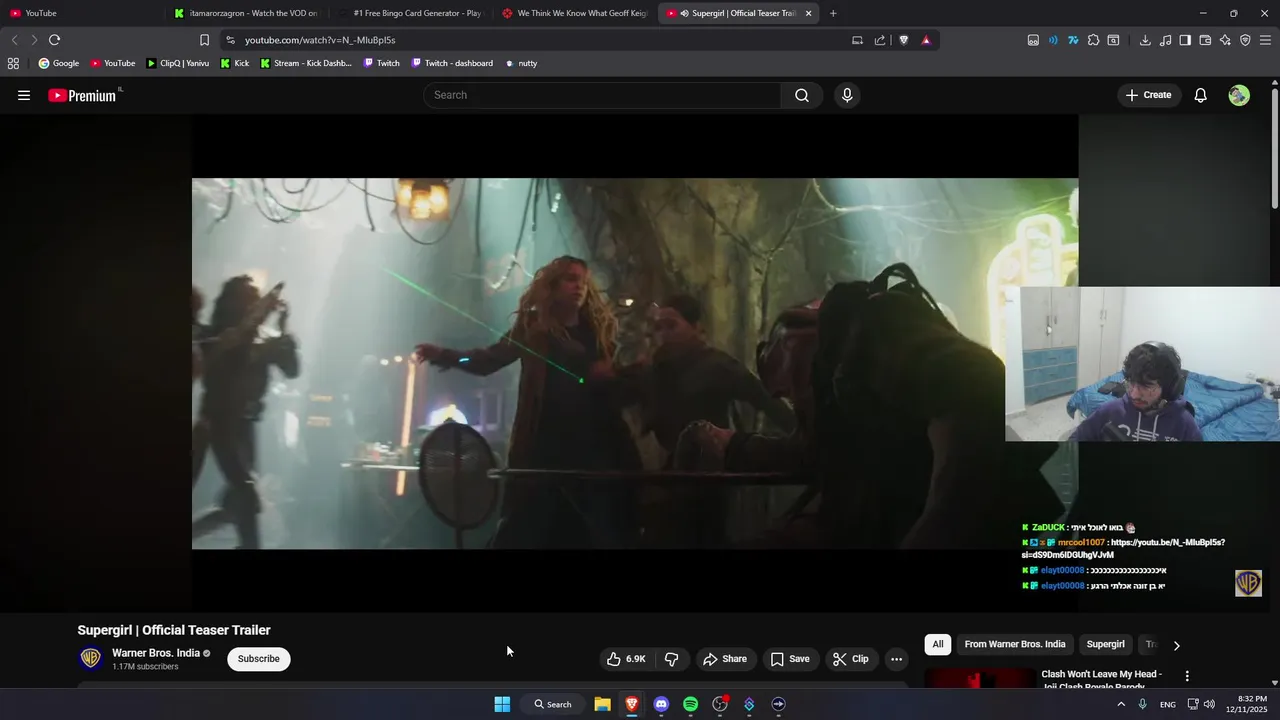Close the Supergirl trailer tab

coord(808,13)
